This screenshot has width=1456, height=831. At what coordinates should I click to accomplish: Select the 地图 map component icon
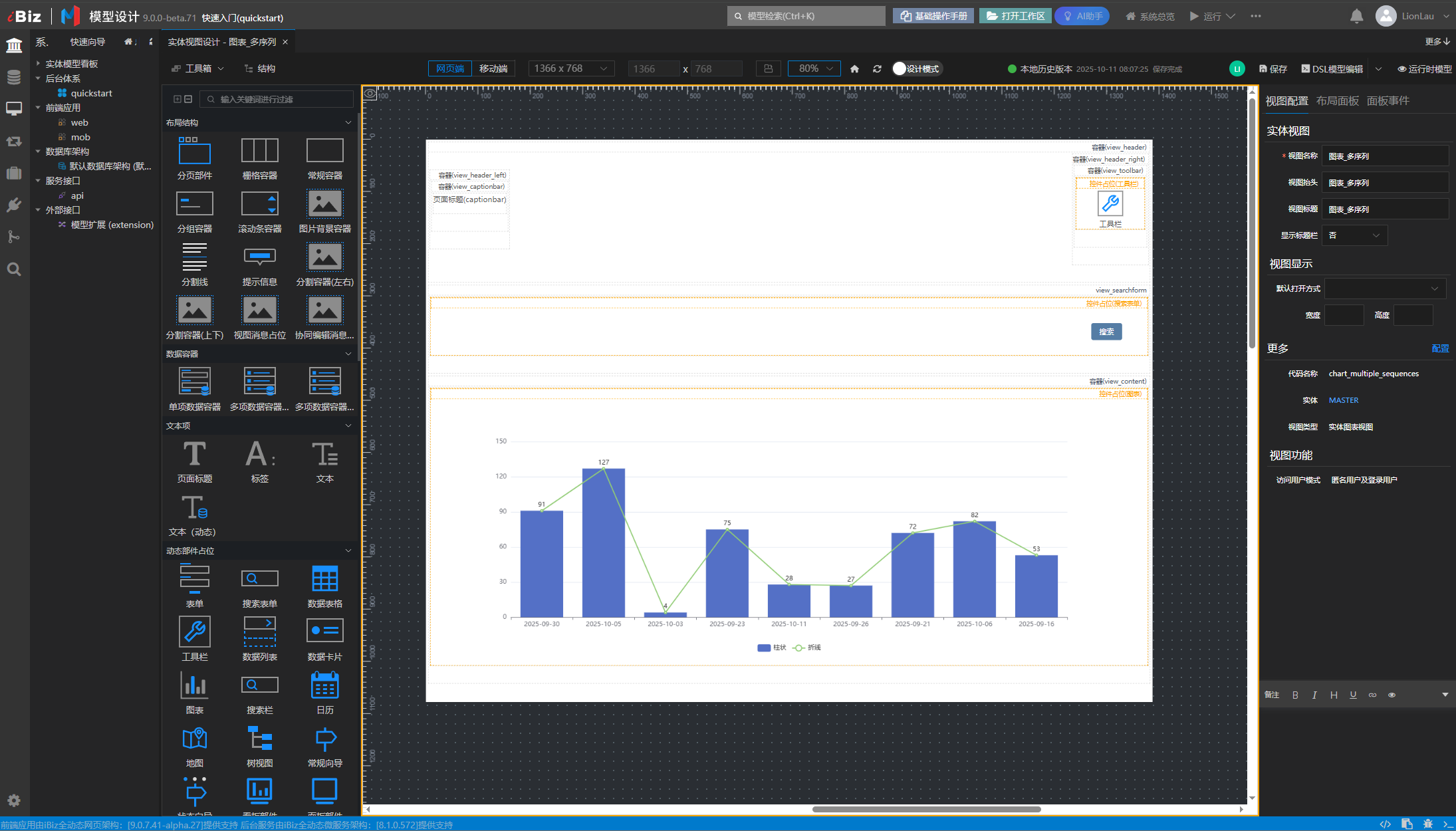pos(194,739)
